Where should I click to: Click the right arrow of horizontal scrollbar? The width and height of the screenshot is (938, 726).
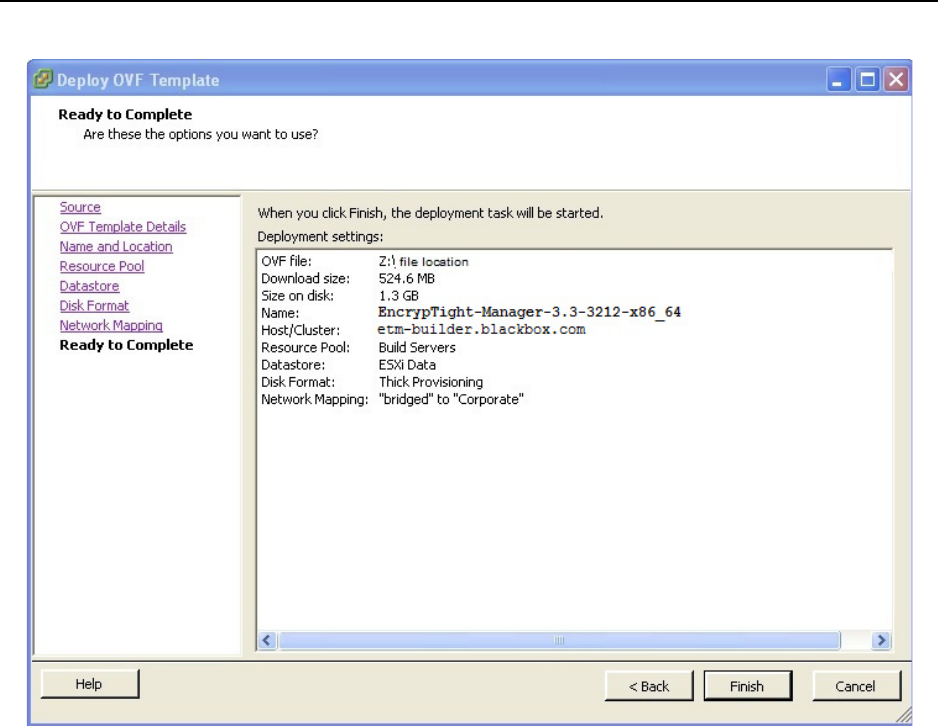click(881, 641)
